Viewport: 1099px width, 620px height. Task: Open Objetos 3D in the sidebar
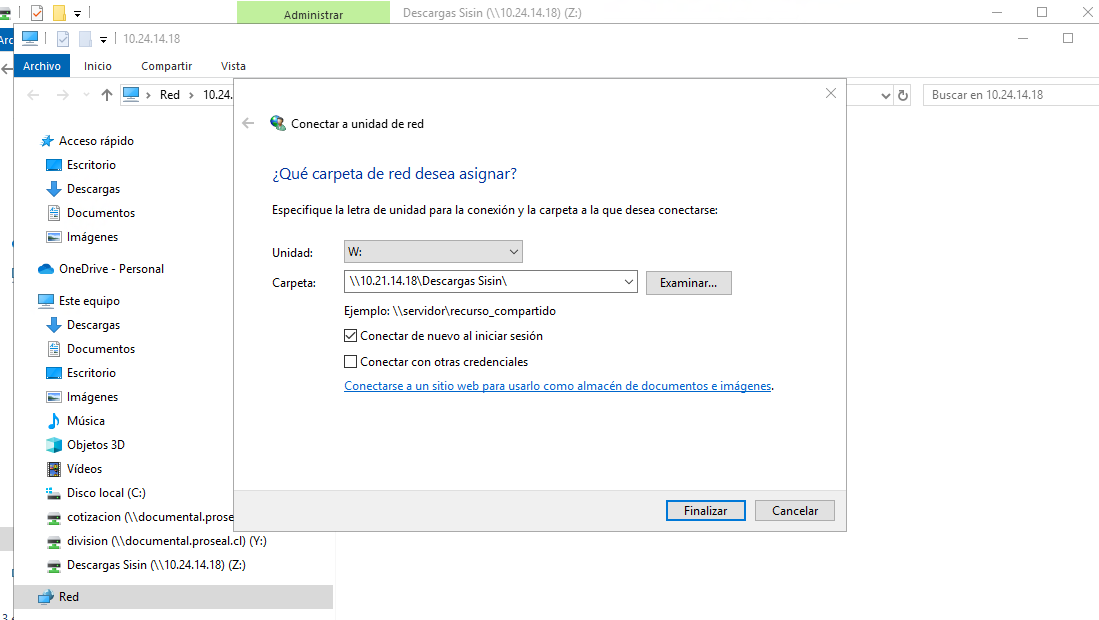tap(95, 445)
